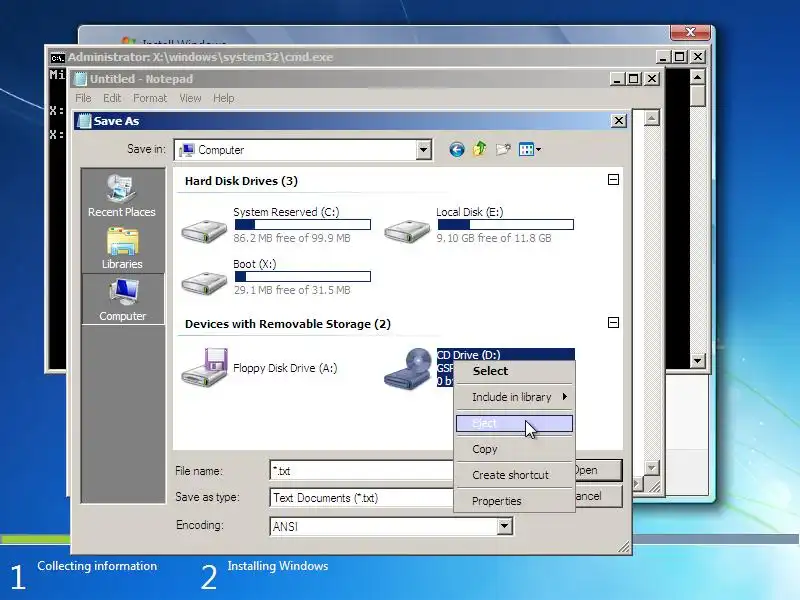Click the Save As dialog title icon

(83, 121)
